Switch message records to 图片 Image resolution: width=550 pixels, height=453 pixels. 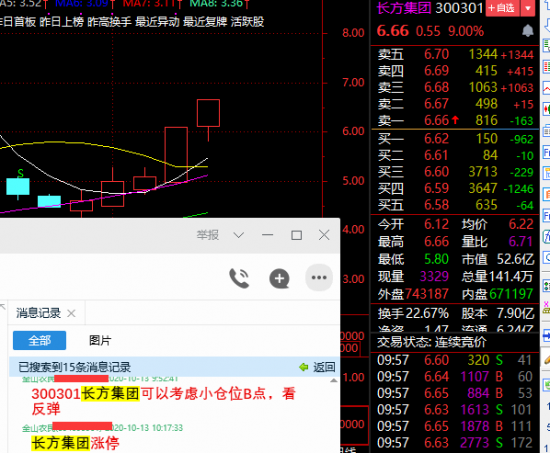(100, 340)
